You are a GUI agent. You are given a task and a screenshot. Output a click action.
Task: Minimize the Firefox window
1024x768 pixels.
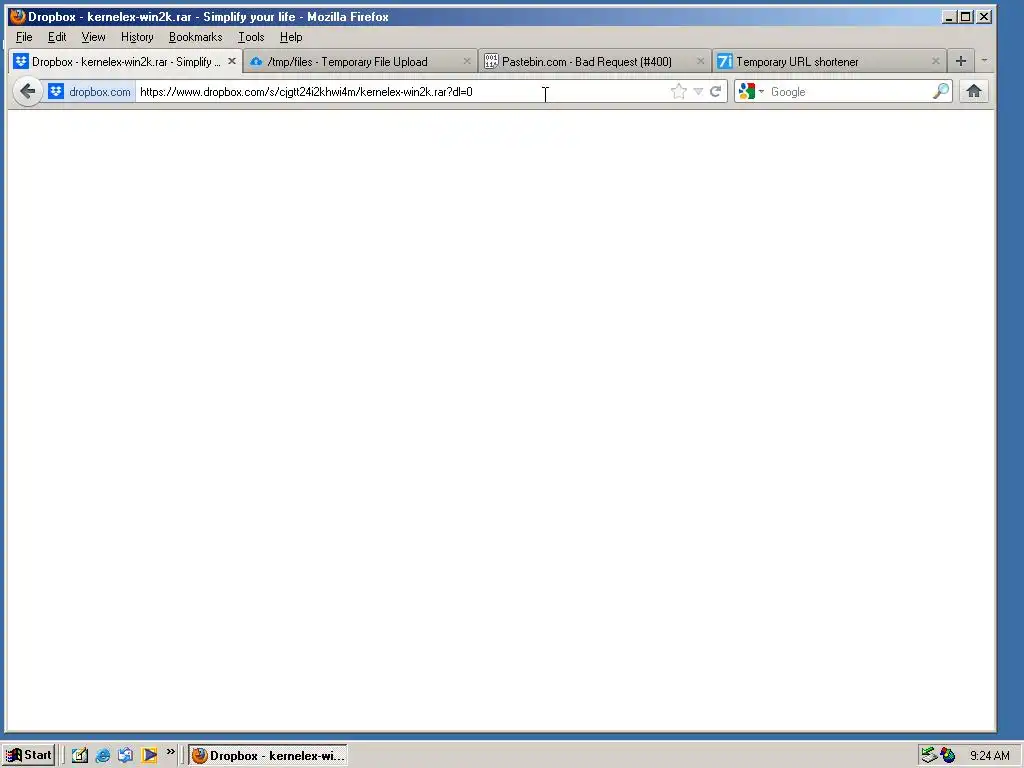(950, 17)
